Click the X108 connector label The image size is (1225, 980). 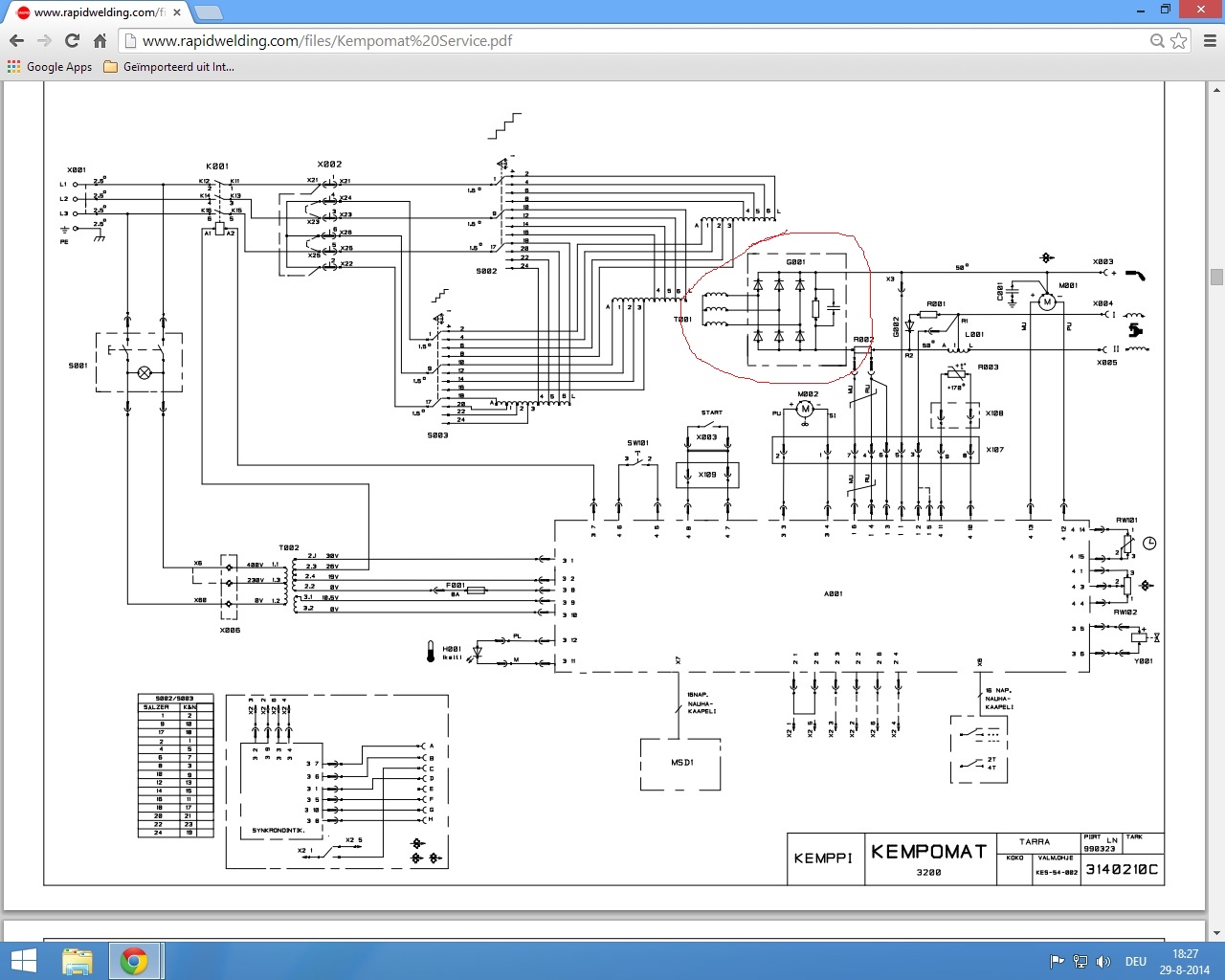click(995, 413)
